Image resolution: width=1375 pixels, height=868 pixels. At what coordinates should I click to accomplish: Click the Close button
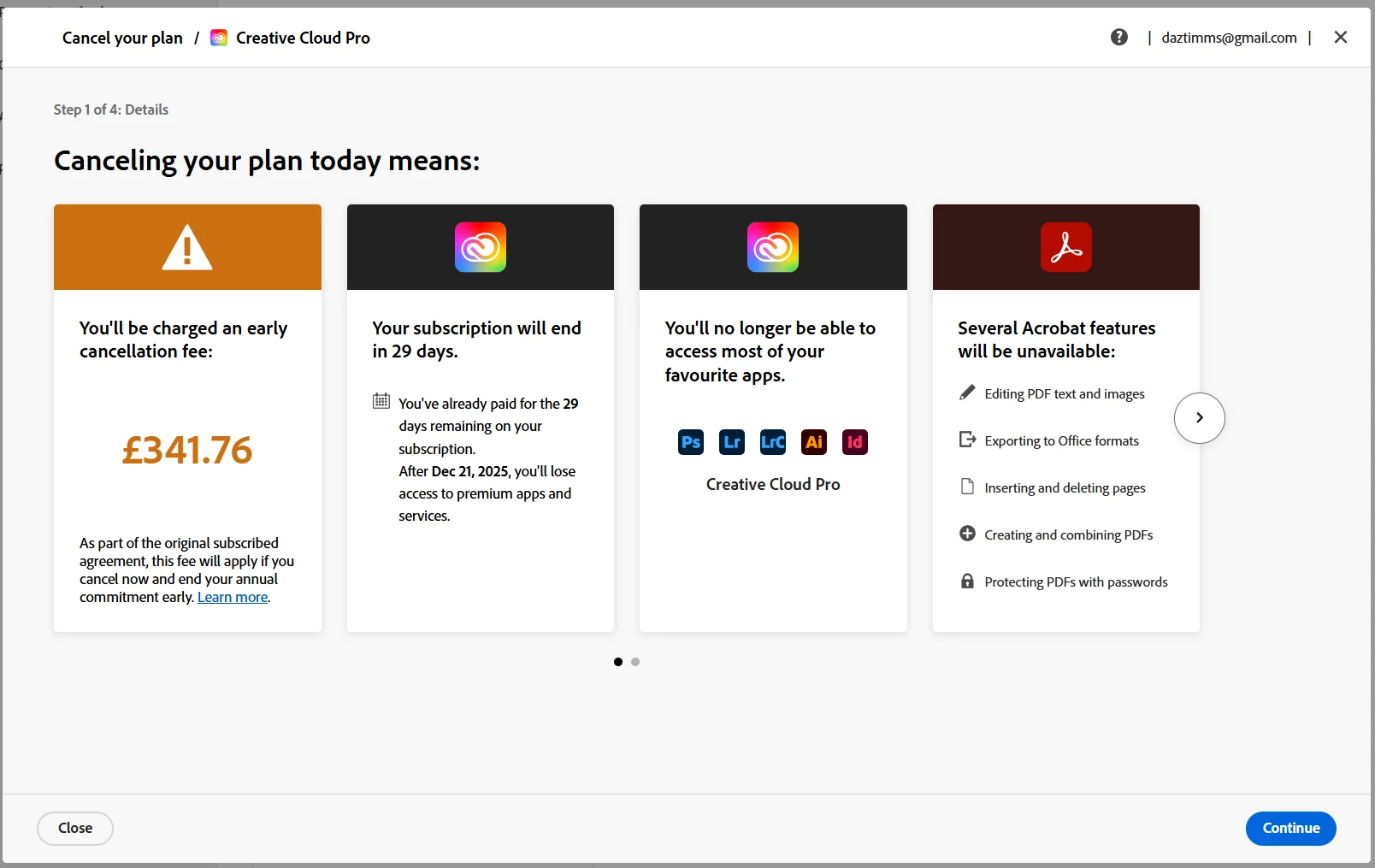(75, 829)
